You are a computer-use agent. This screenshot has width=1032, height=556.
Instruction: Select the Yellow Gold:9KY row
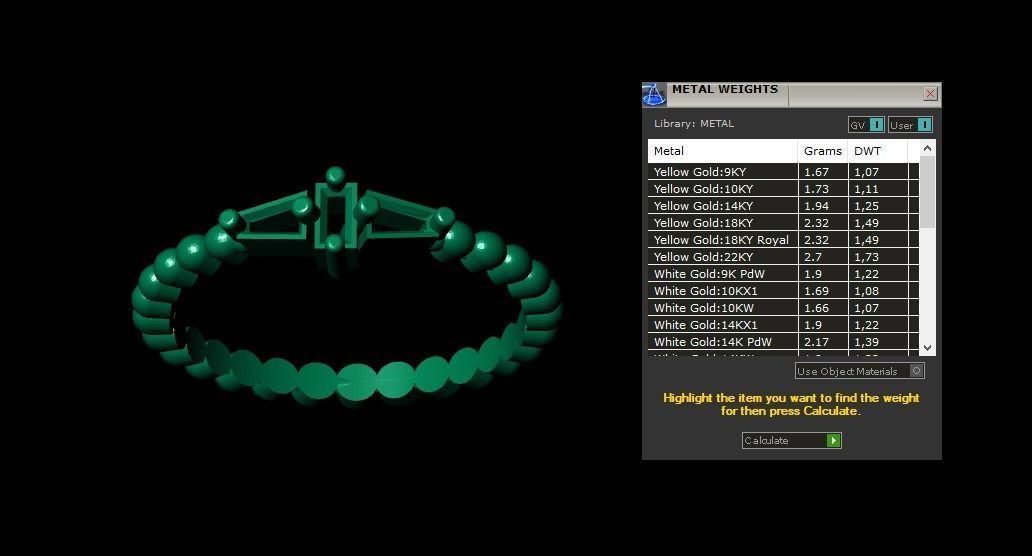click(x=783, y=172)
